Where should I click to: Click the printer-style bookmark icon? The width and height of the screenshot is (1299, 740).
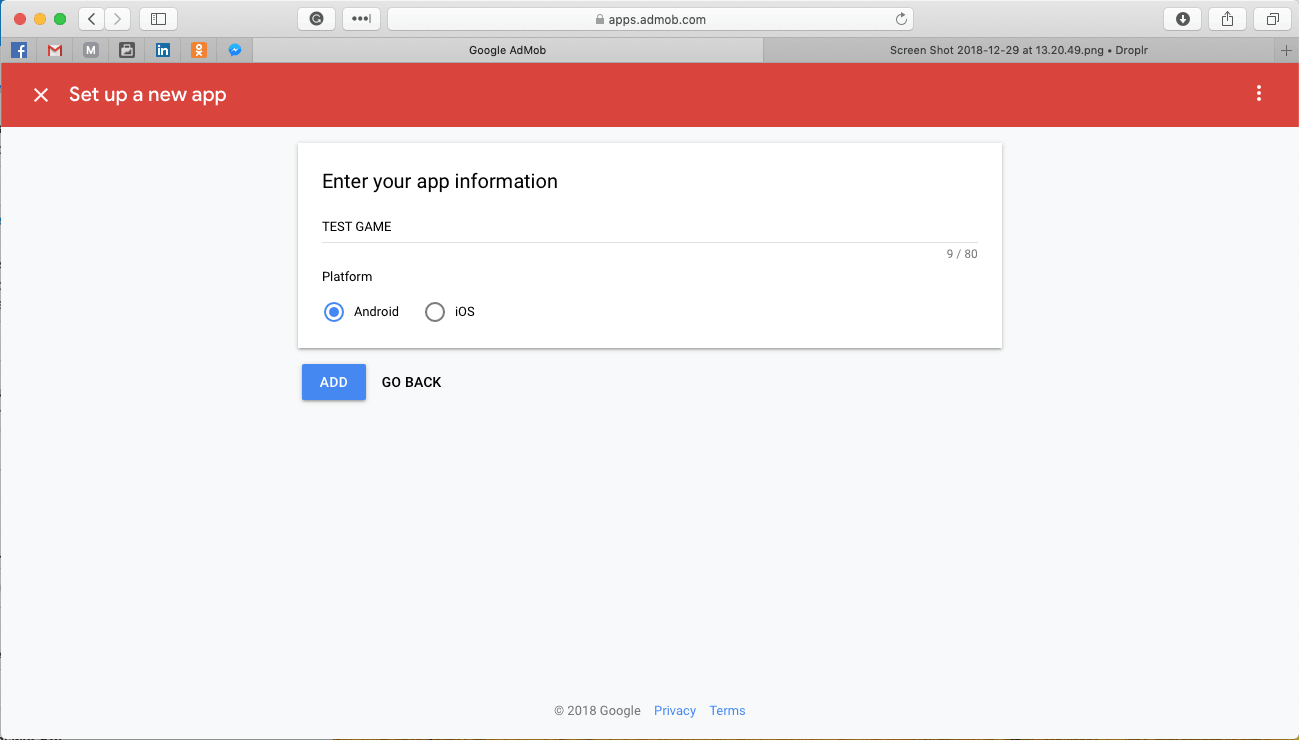[127, 49]
